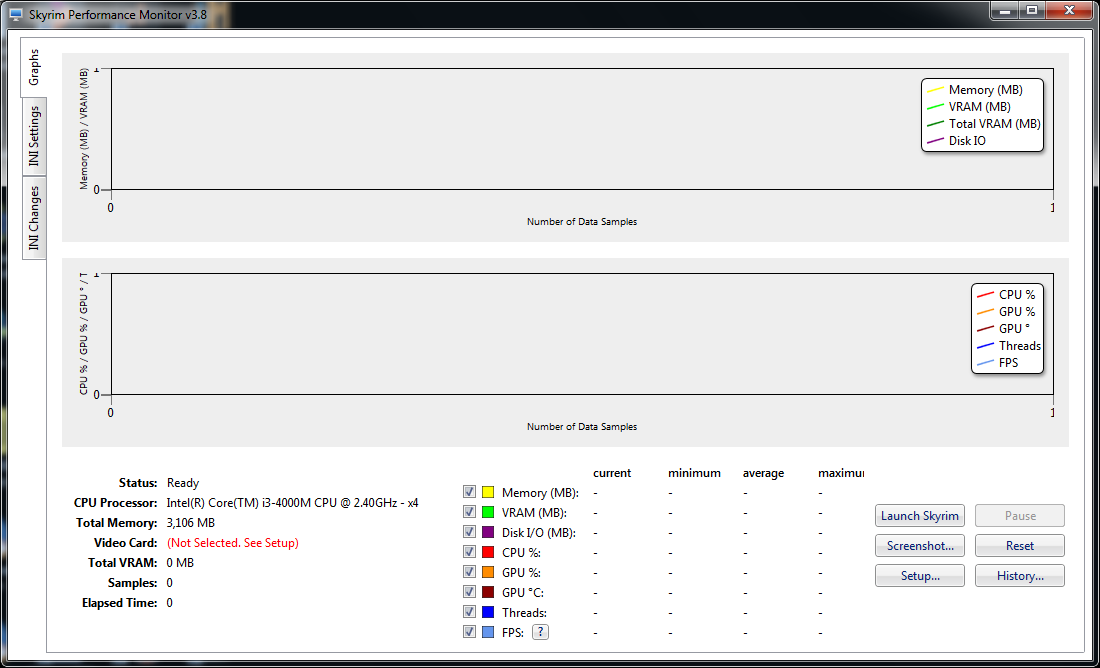Open the Setup dialog
Image resolution: width=1100 pixels, height=668 pixels.
point(920,576)
